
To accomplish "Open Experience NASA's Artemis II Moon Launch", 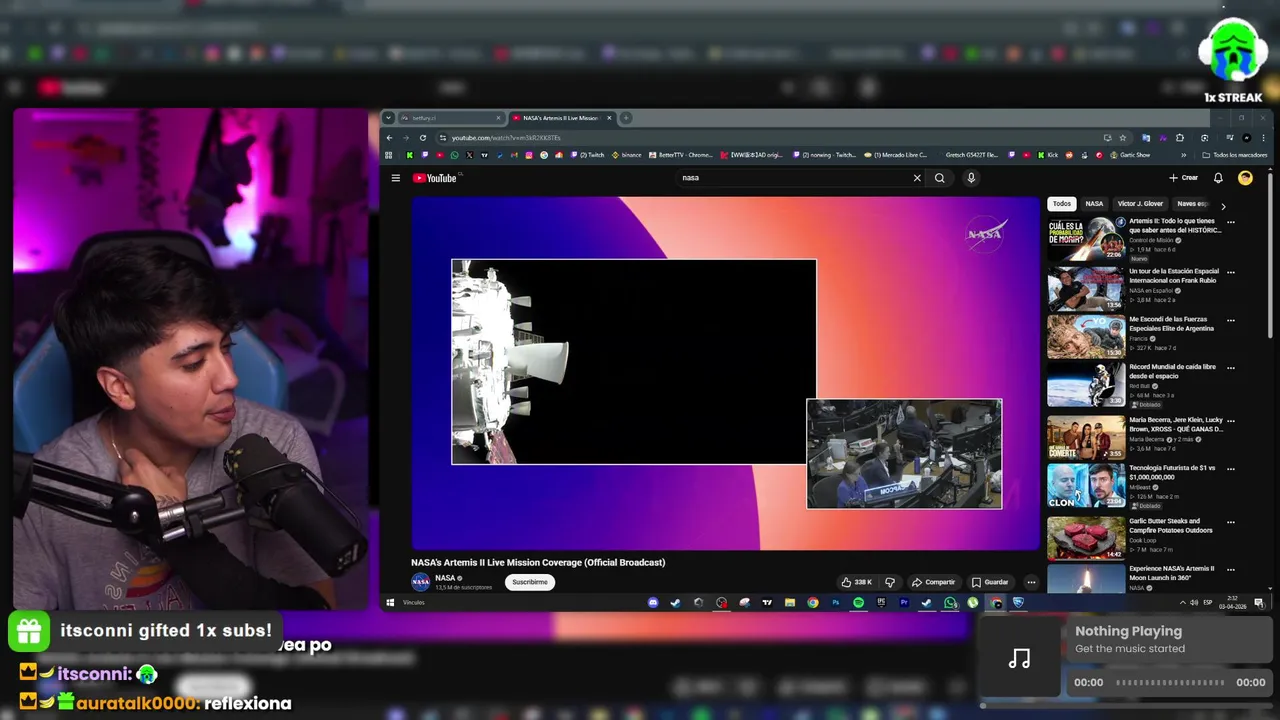I will click(x=1172, y=573).
